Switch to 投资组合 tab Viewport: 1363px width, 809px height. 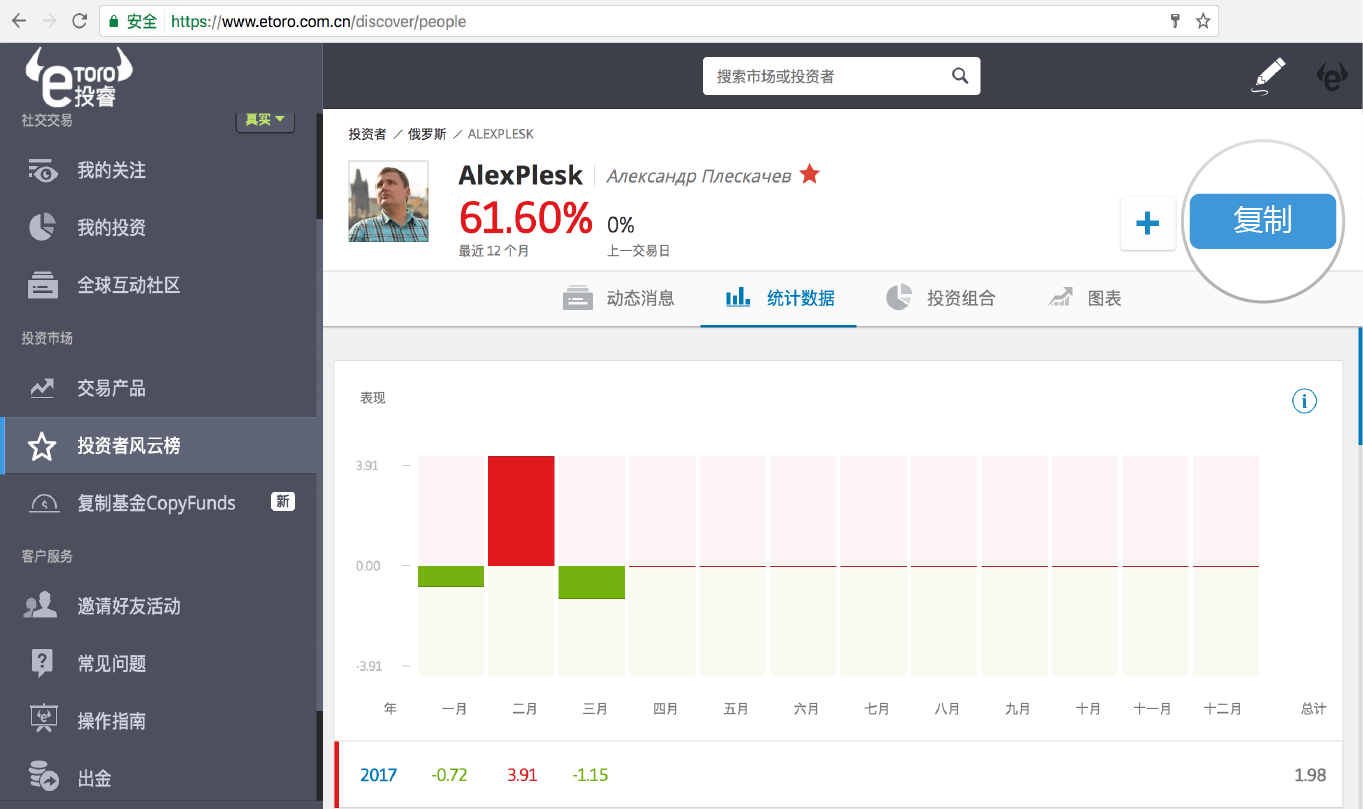(941, 298)
